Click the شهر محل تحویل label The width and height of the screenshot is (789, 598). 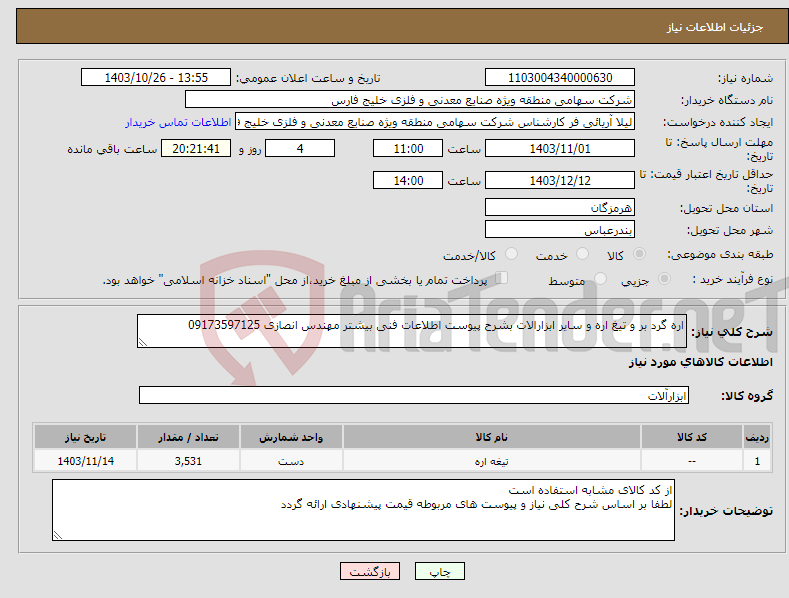[730, 231]
